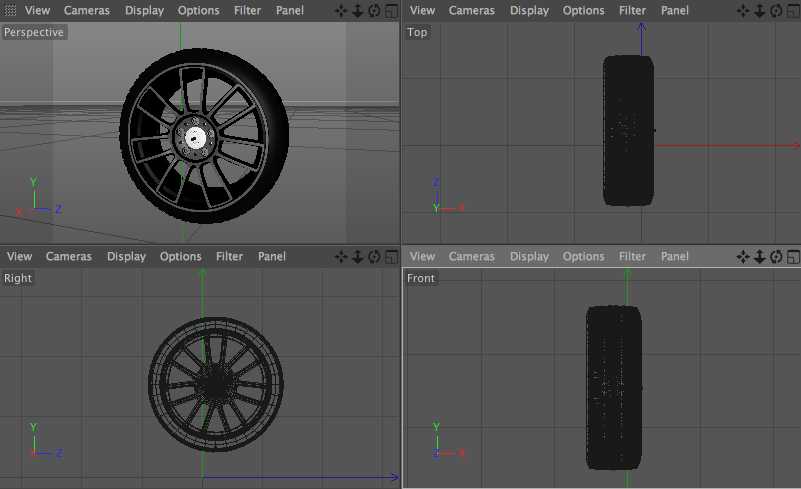Click the pan camera icon in Perspective viewport
Viewport: 801px width, 489px height.
(341, 11)
